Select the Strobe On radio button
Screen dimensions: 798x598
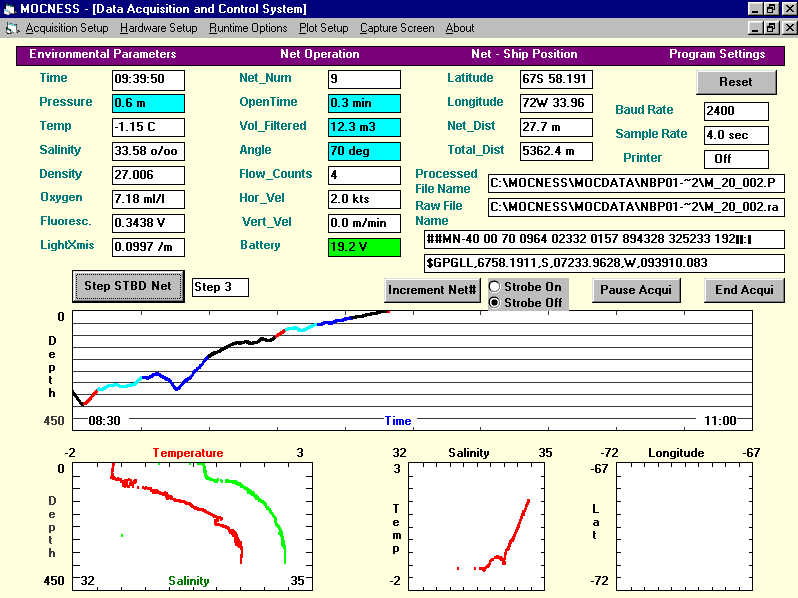tap(494, 287)
